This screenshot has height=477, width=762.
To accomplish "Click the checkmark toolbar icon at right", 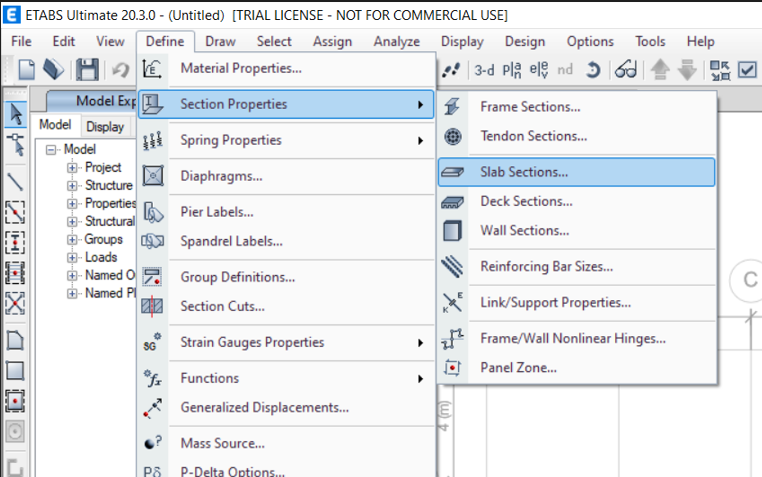I will click(747, 69).
